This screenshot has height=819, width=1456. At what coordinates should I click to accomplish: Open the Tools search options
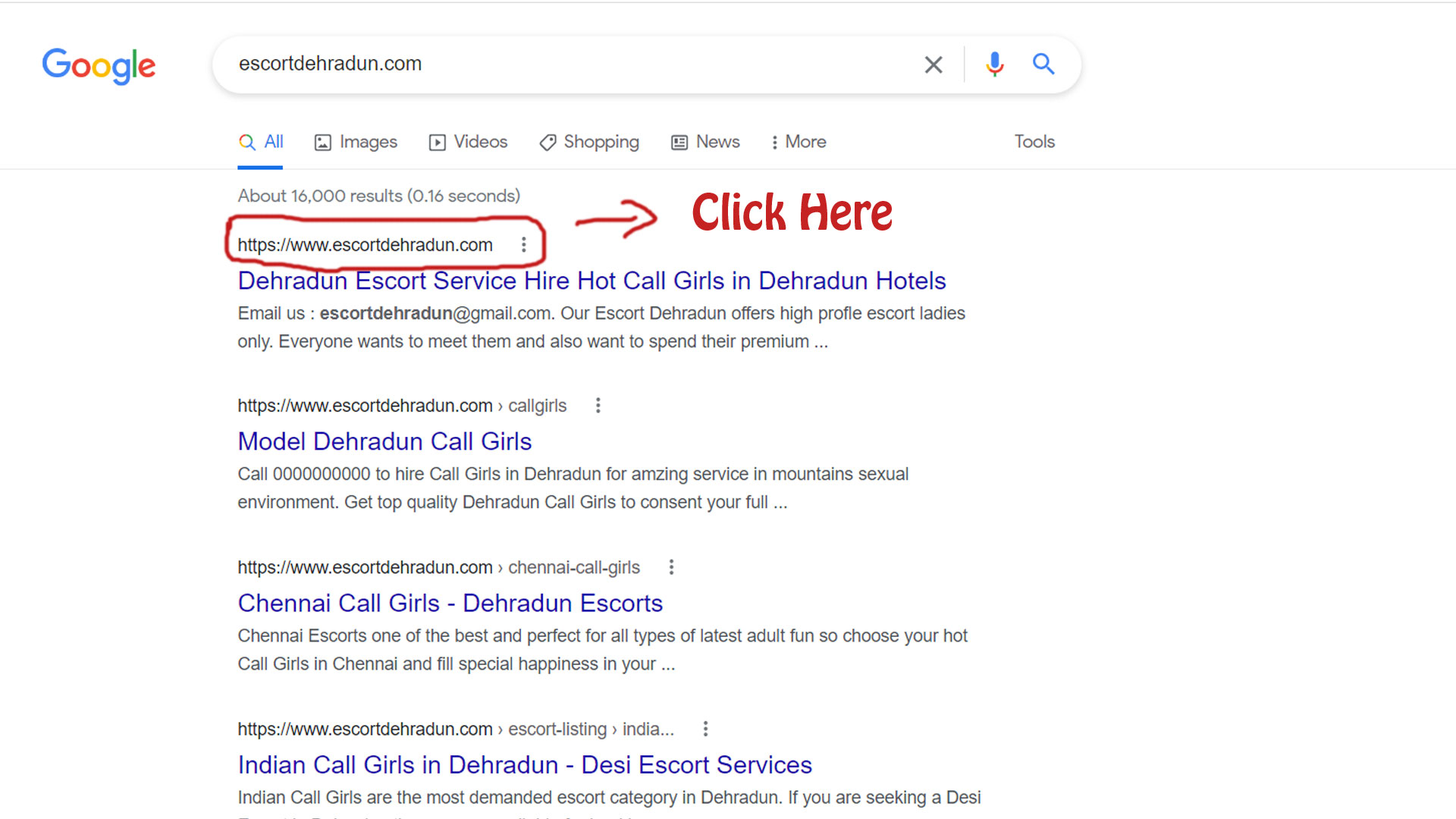coord(1034,142)
